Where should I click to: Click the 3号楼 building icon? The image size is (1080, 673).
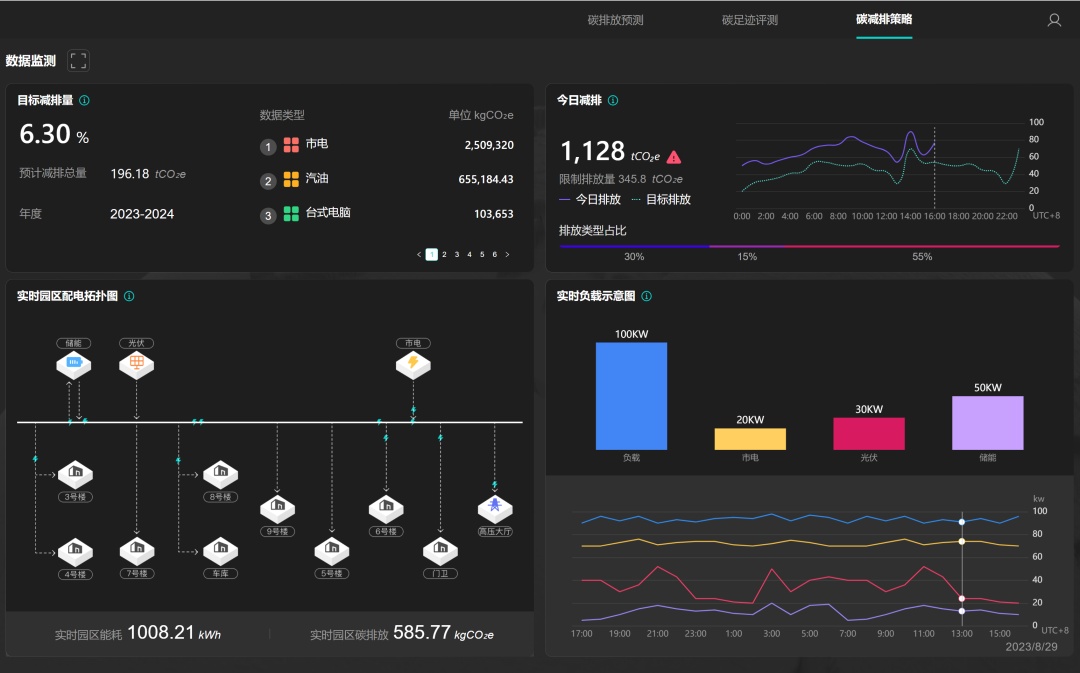point(75,473)
